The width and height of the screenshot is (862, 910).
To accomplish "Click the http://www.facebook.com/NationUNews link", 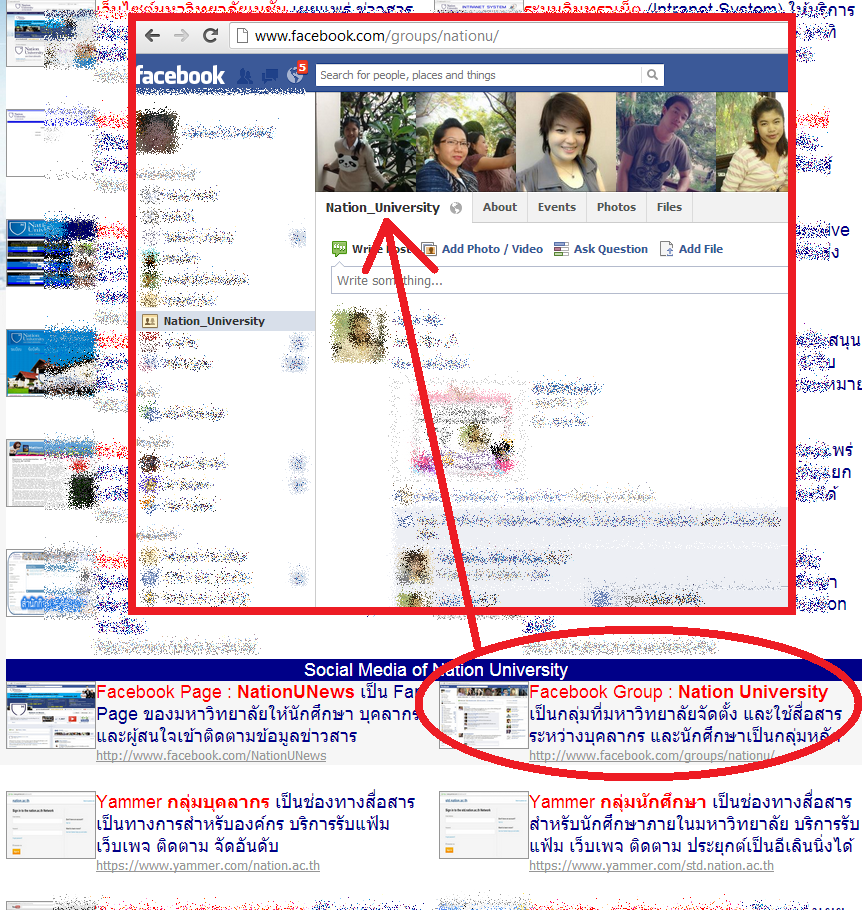I will tap(211, 756).
